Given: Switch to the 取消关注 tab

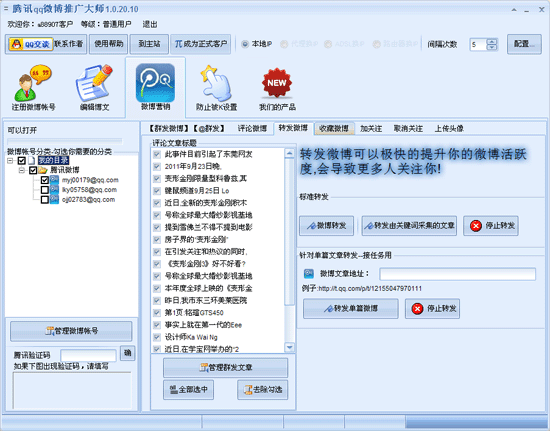Looking at the screenshot, I should point(408,128).
